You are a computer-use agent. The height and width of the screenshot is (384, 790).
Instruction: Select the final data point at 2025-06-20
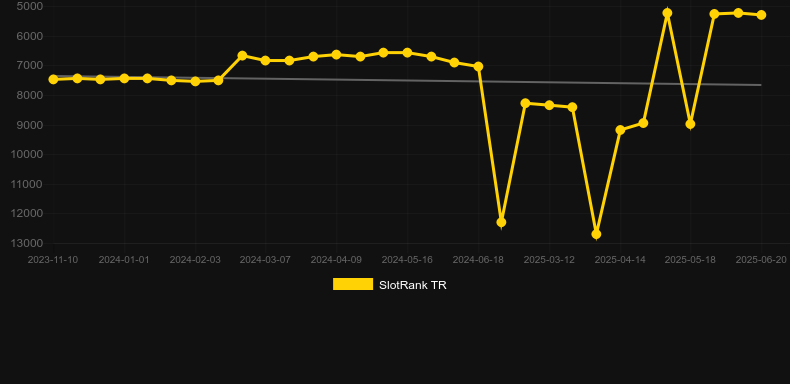coord(761,15)
